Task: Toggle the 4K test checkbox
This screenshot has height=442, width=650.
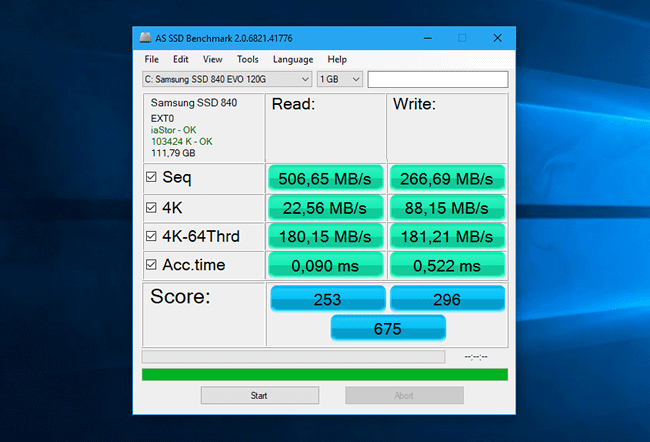Action: 151,207
